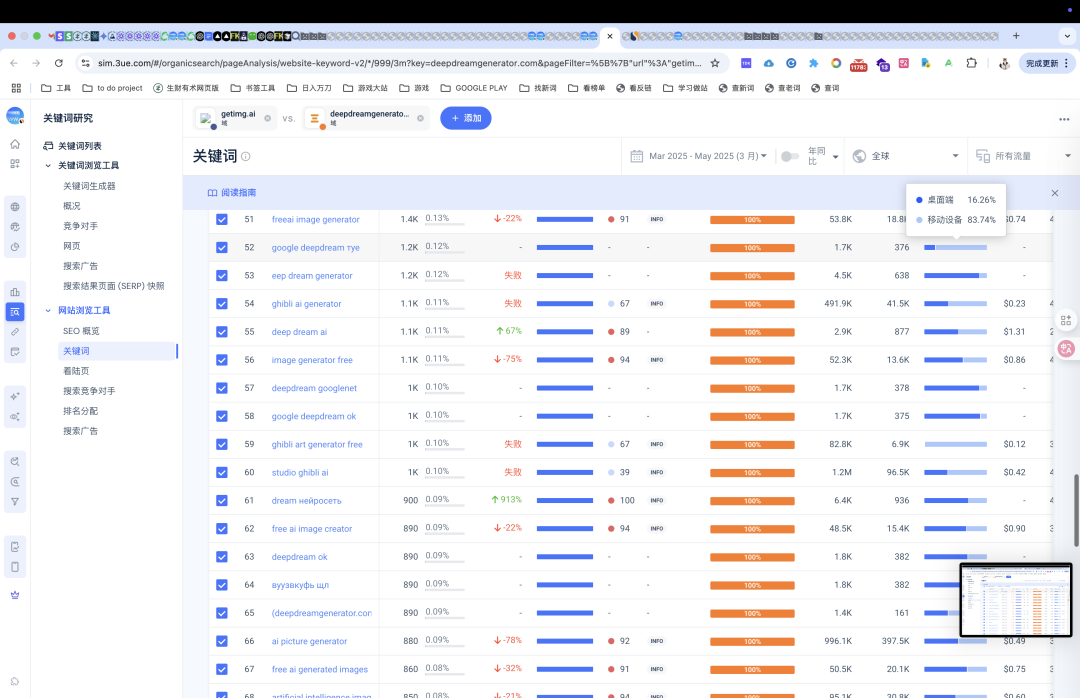Collapse the 关键词浏览工具 section
The width and height of the screenshot is (1080, 698).
click(48, 165)
